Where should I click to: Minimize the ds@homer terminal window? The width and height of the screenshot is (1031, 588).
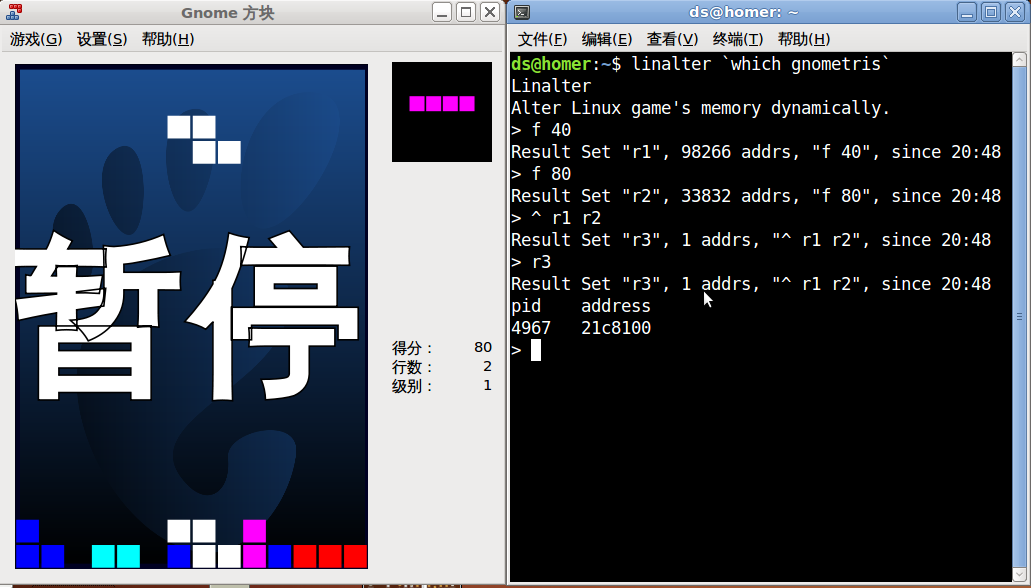pos(967,12)
